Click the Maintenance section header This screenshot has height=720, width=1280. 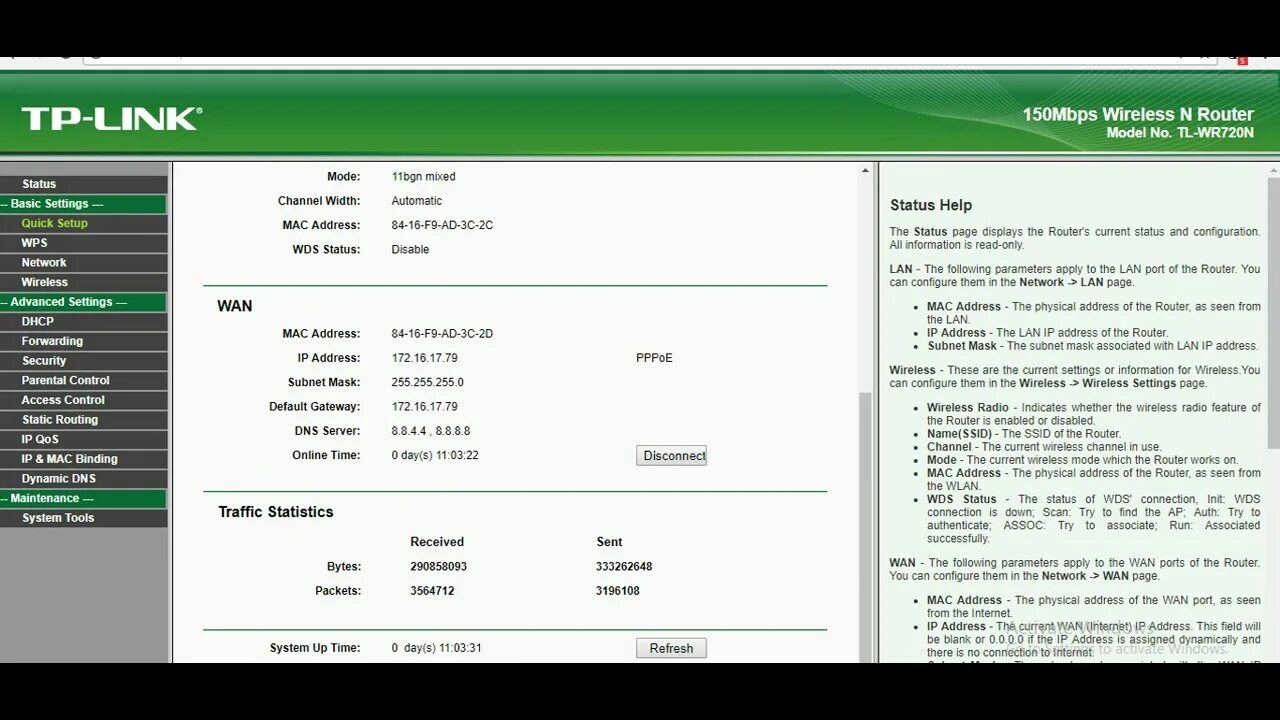point(84,498)
